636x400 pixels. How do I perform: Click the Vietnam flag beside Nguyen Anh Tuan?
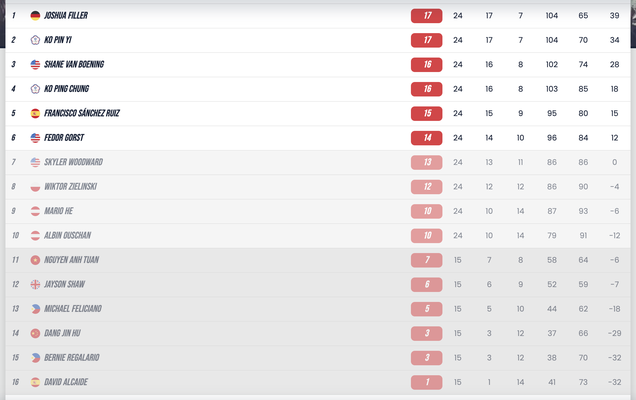click(x=36, y=260)
